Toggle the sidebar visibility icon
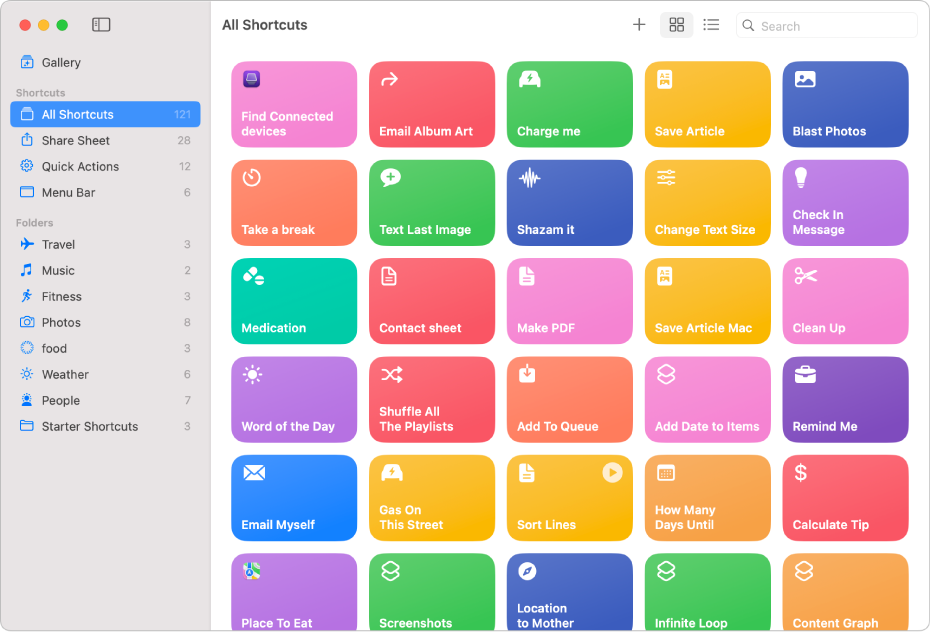Screen dimensions: 932x634 (x=101, y=24)
